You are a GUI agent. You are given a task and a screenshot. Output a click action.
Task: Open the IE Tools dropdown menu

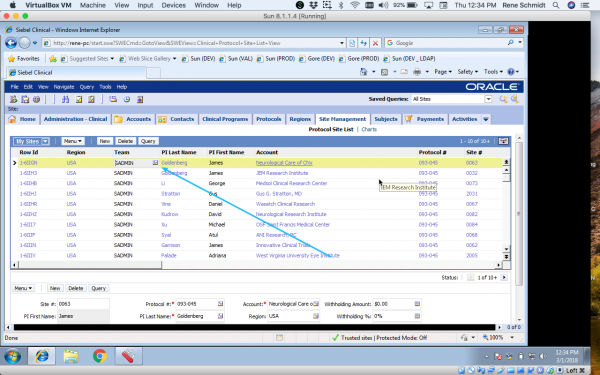493,72
